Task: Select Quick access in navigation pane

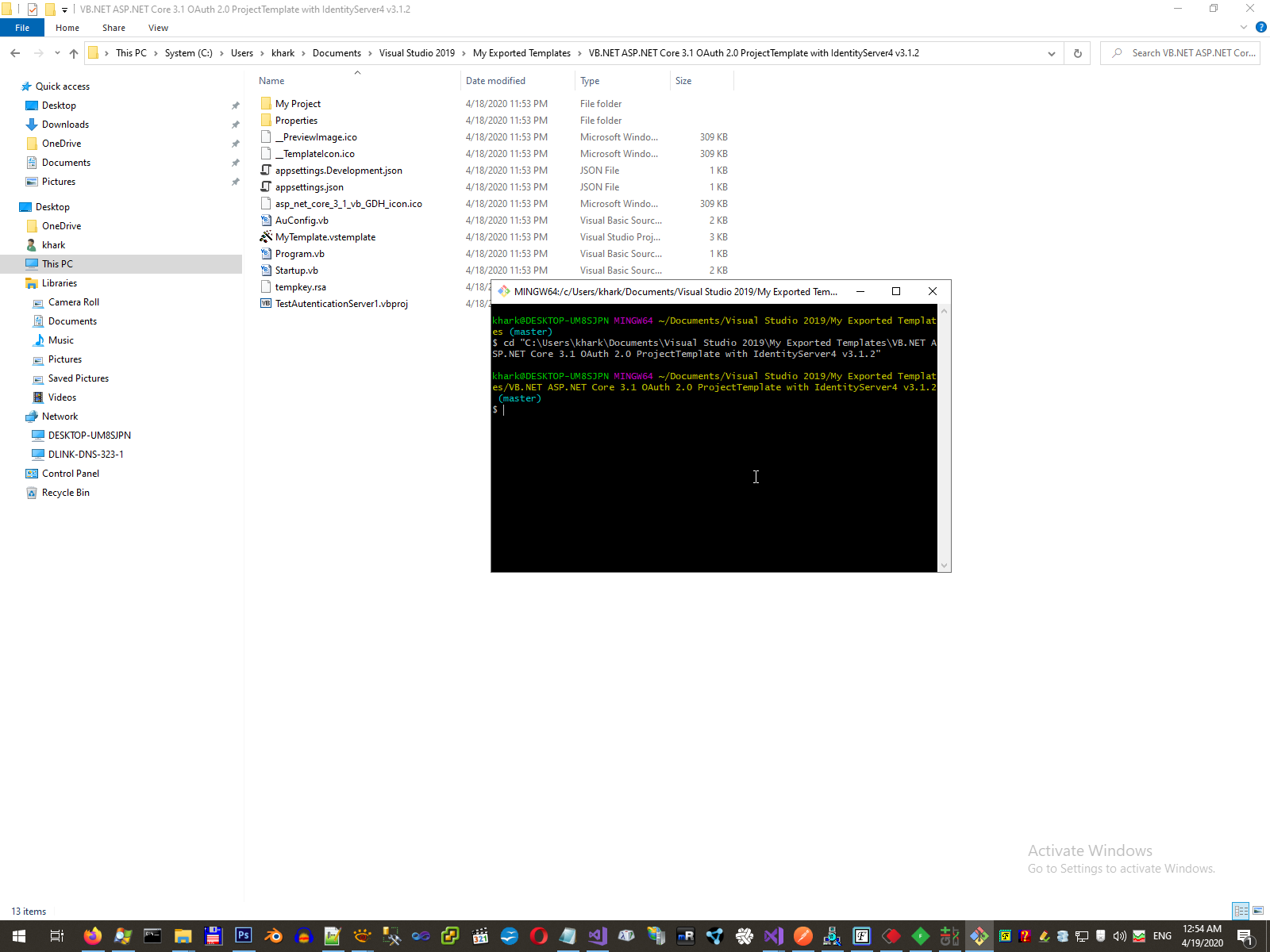Action: (x=63, y=86)
